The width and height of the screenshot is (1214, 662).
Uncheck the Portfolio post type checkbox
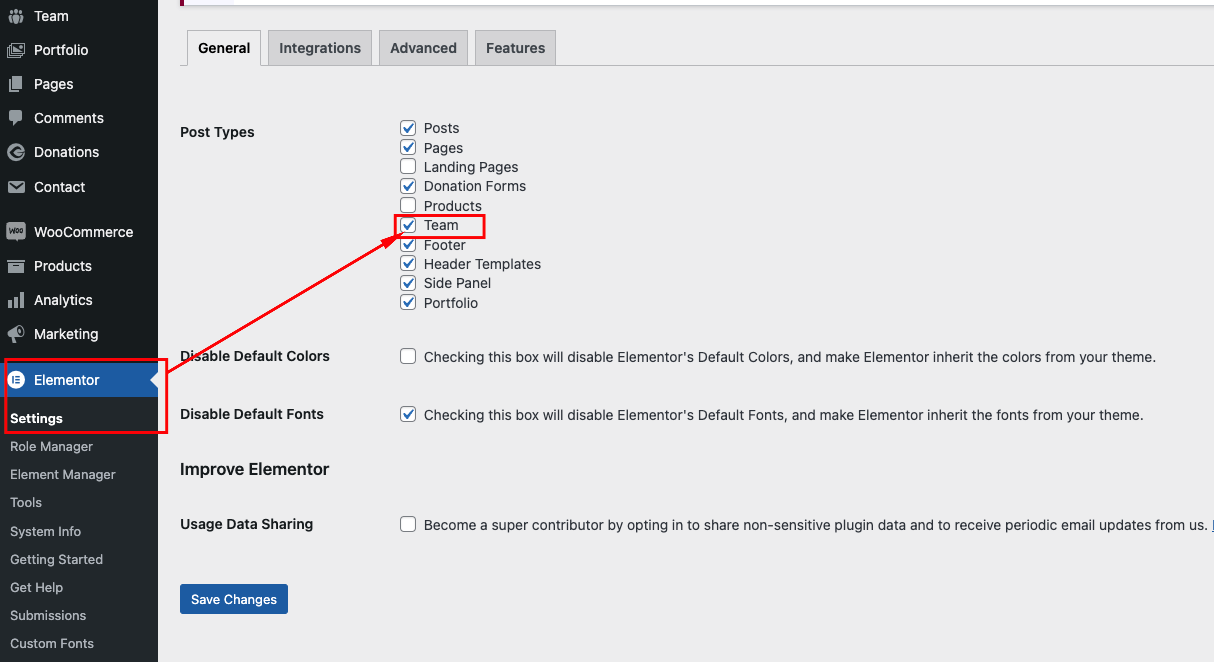(408, 303)
